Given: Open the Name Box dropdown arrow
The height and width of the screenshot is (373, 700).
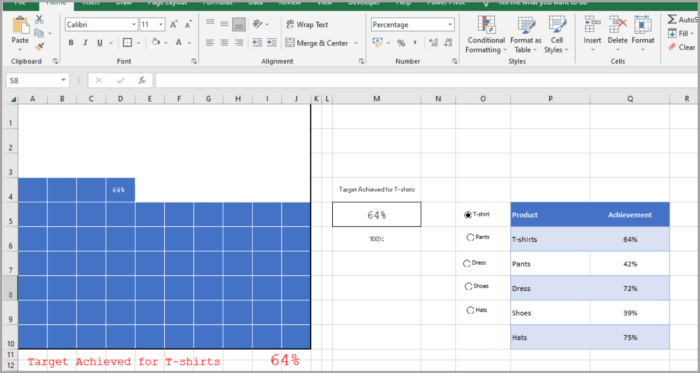Looking at the screenshot, I should pyautogui.click(x=63, y=80).
